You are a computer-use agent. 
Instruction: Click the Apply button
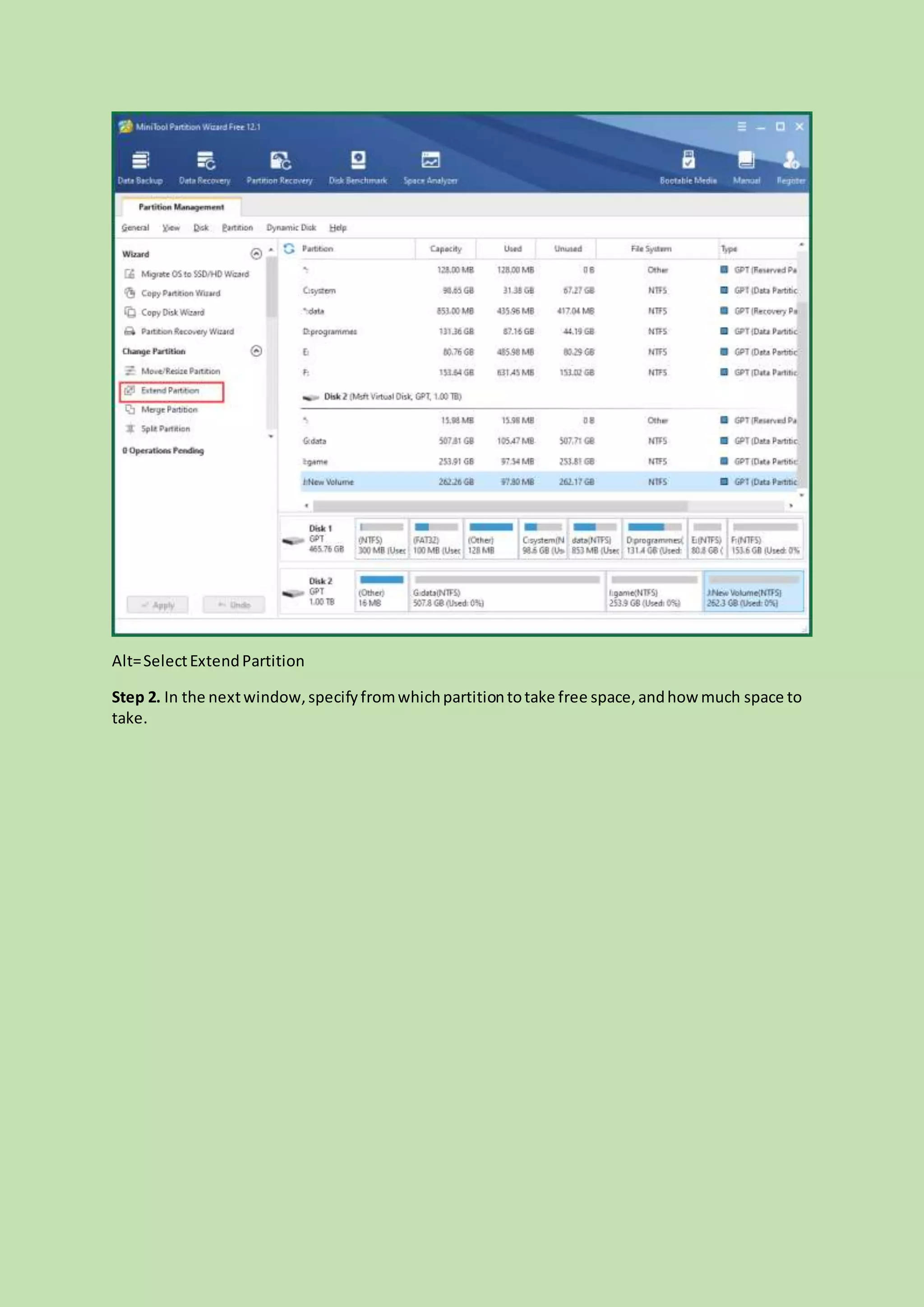point(157,605)
